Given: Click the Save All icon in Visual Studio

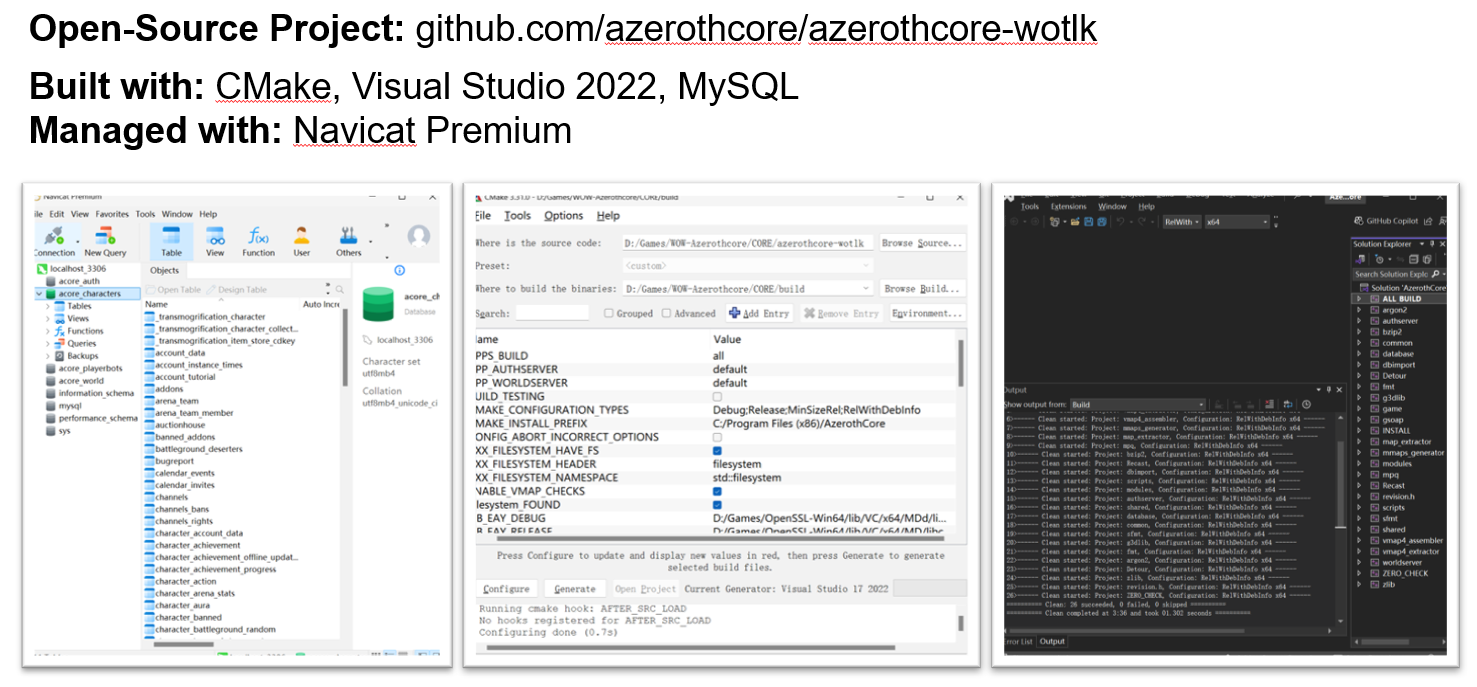Looking at the screenshot, I should [x=1102, y=222].
